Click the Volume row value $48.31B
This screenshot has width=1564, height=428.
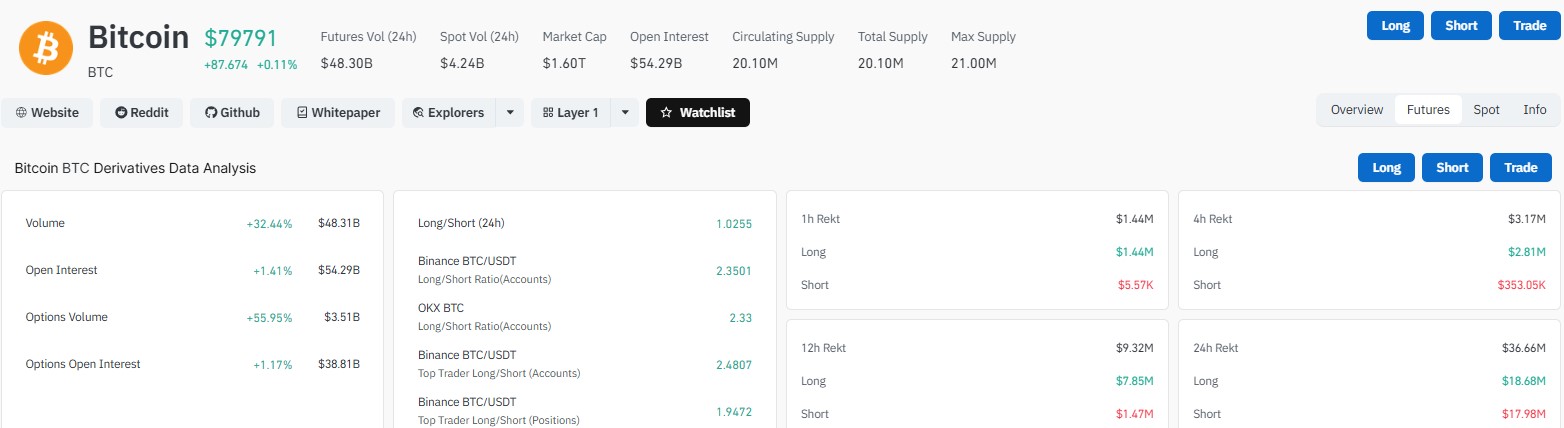point(339,223)
